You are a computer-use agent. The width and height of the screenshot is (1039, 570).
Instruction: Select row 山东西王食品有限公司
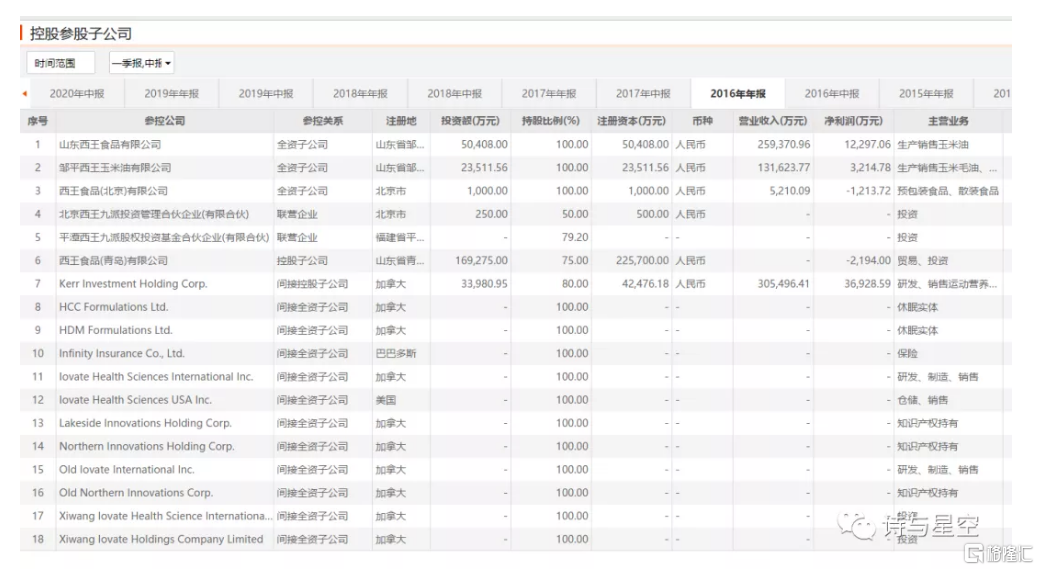(516, 144)
